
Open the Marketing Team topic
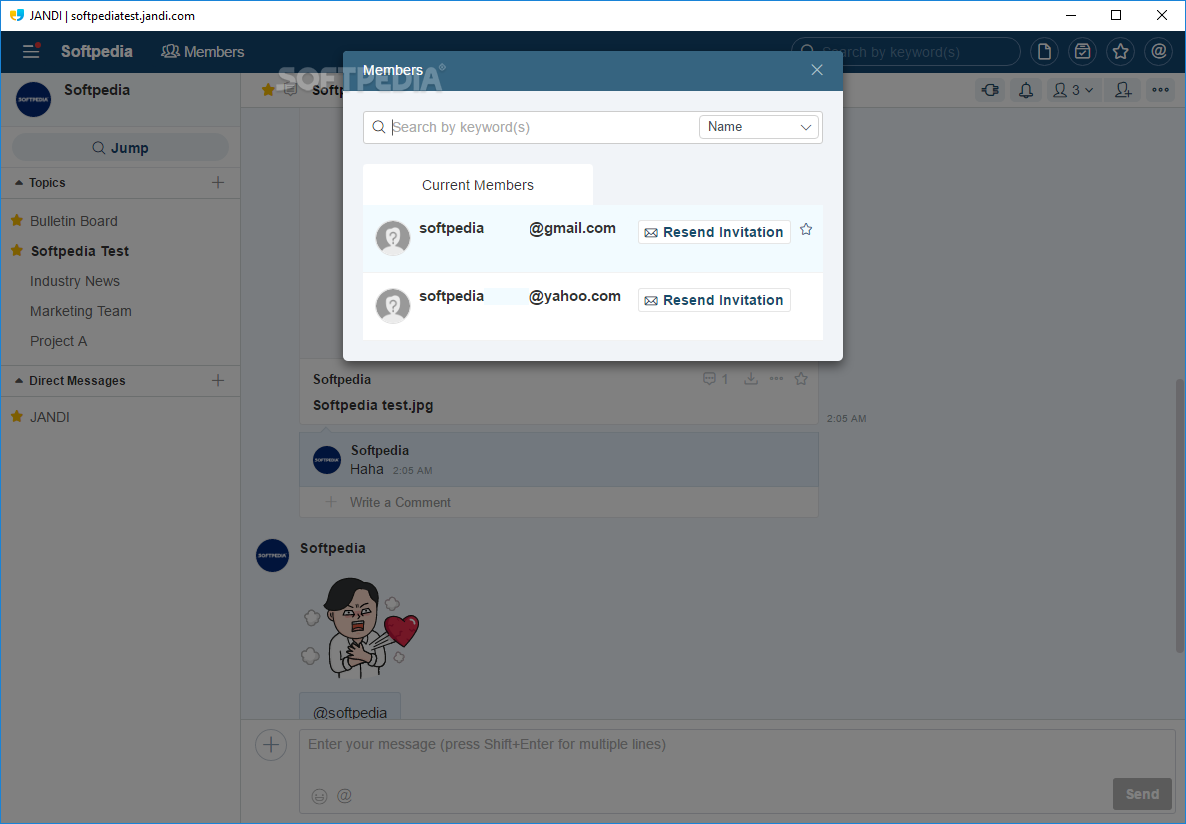pos(81,312)
